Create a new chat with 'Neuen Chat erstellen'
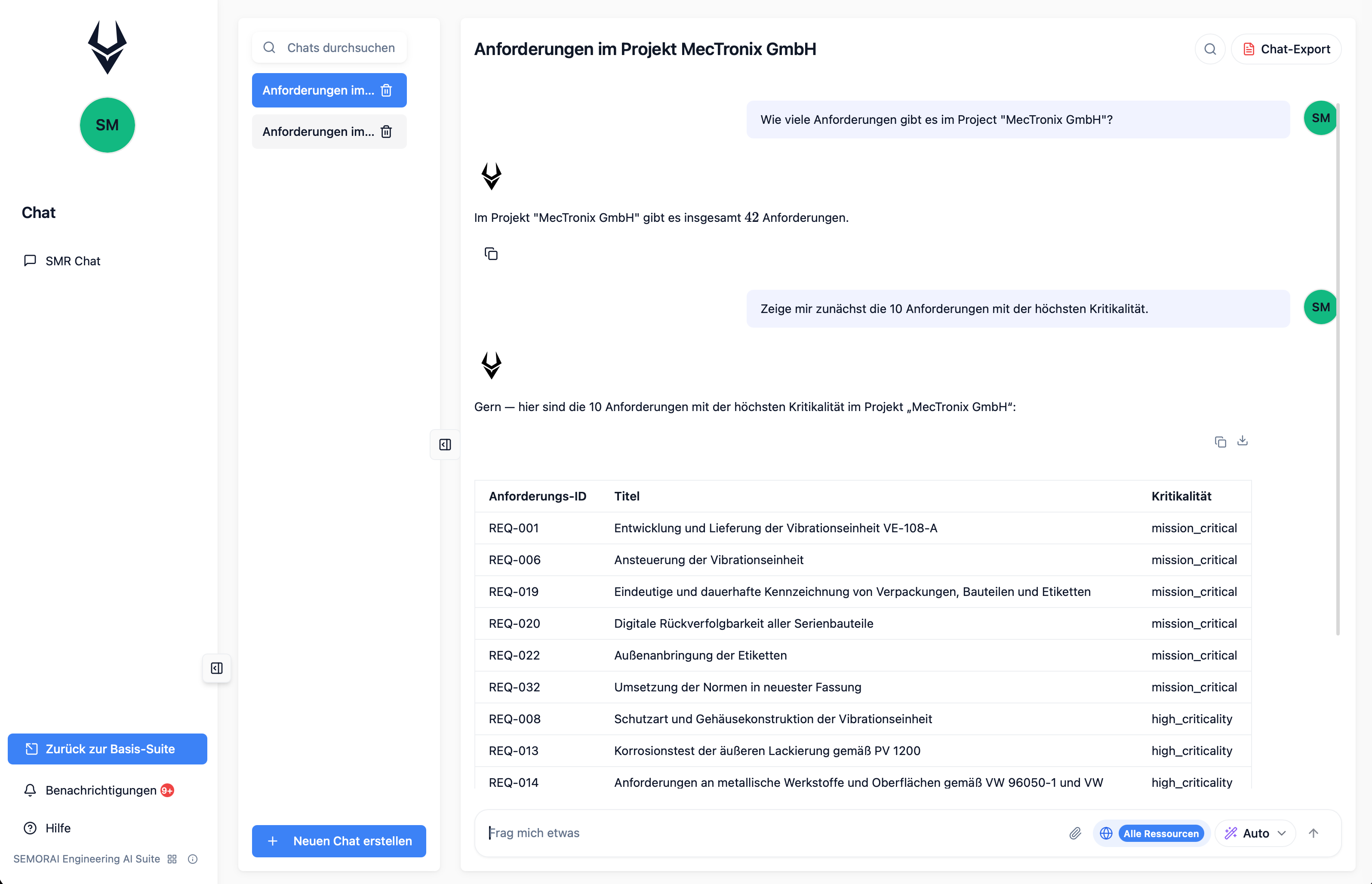This screenshot has width=1372, height=884. (x=338, y=841)
